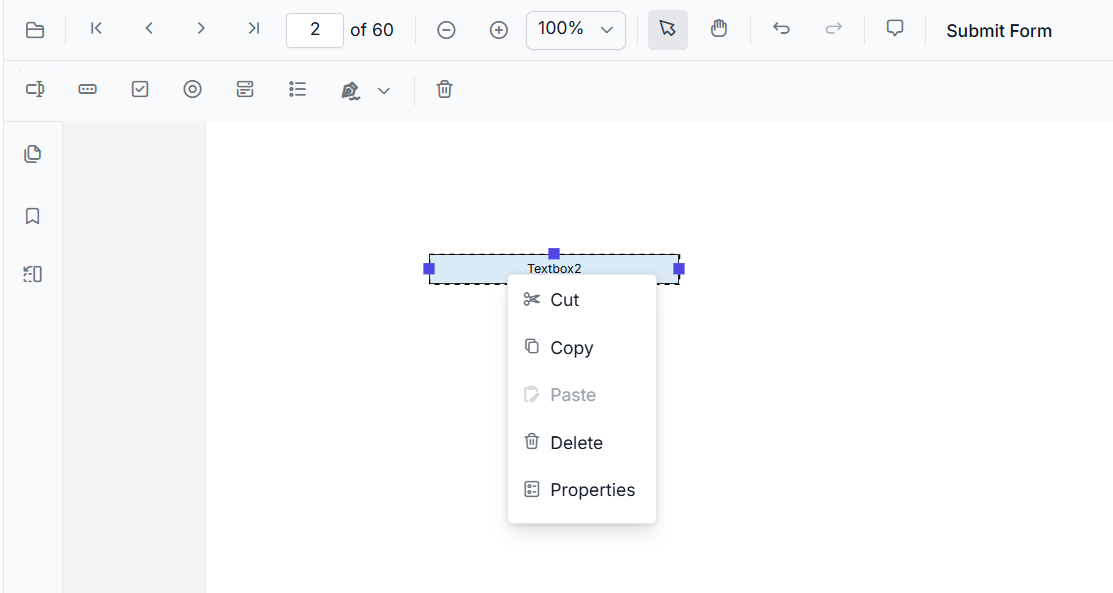This screenshot has height=593, width=1113.
Task: Open the page thumbnails sidebar panel
Action: point(32,153)
